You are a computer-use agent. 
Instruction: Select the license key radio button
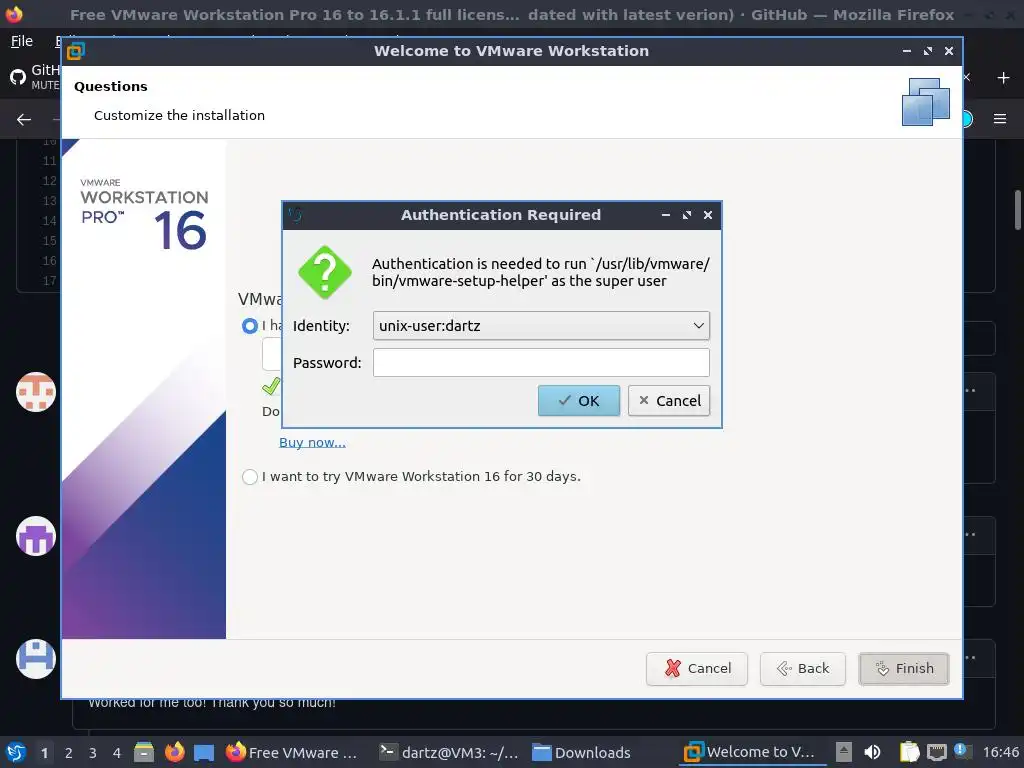(249, 325)
